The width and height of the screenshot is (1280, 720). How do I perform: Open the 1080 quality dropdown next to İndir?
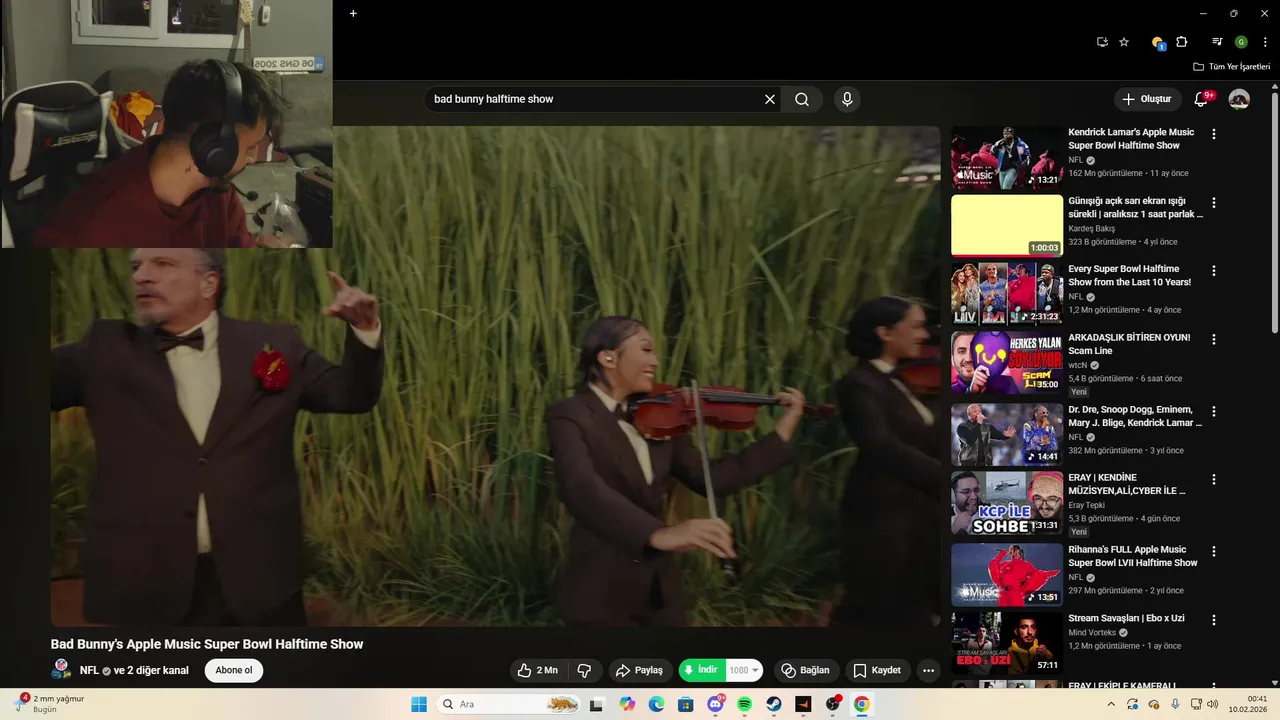pyautogui.click(x=744, y=670)
